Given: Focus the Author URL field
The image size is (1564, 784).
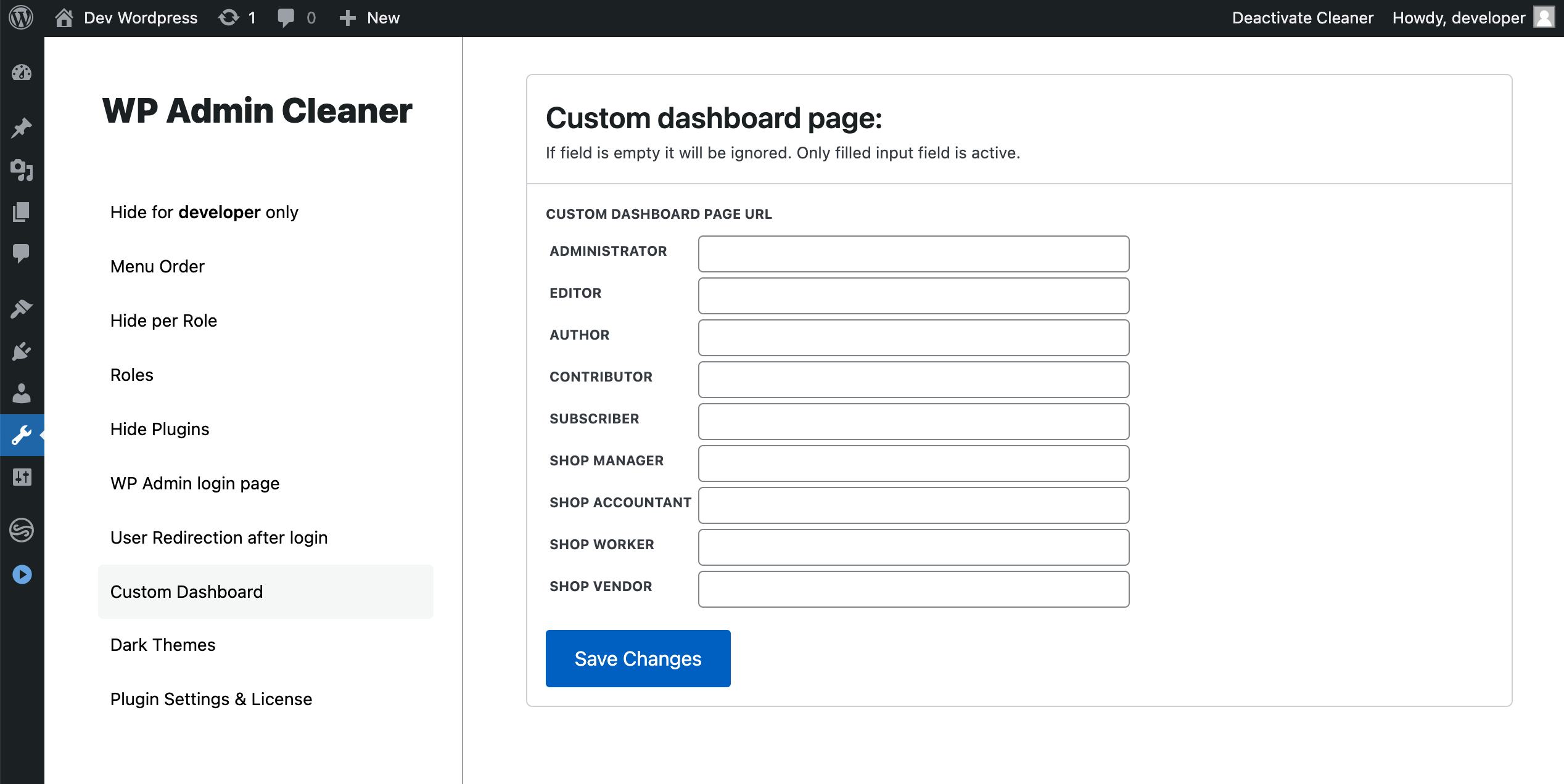Looking at the screenshot, I should 913,338.
